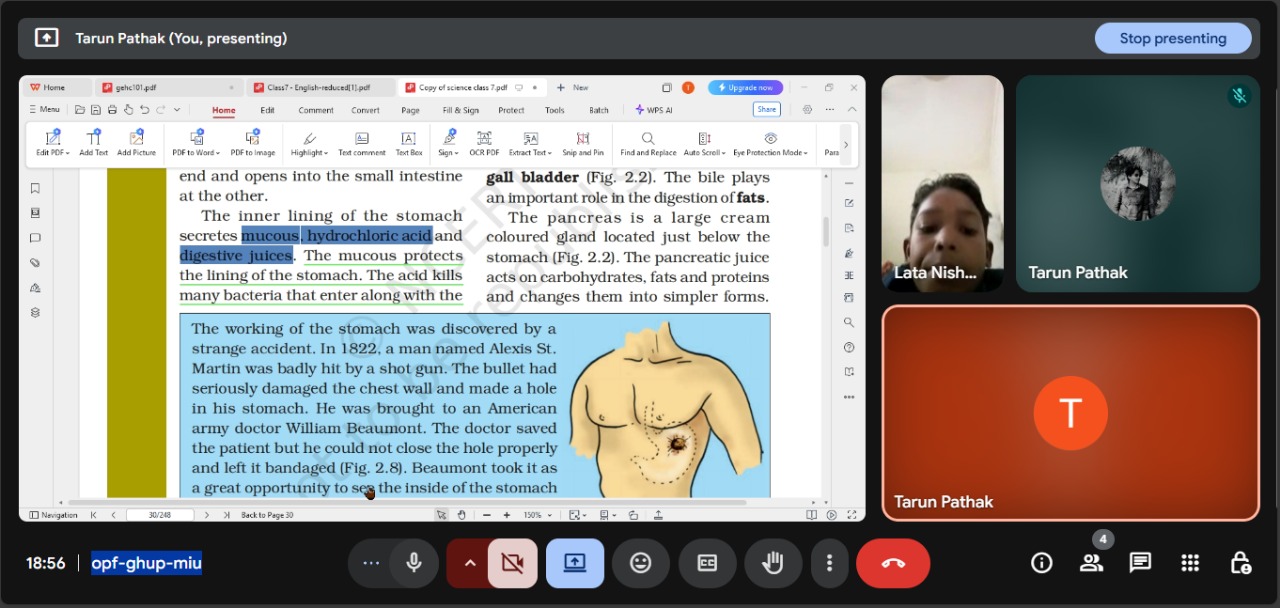
Task: Open host controls lock icon
Action: pyautogui.click(x=1240, y=563)
